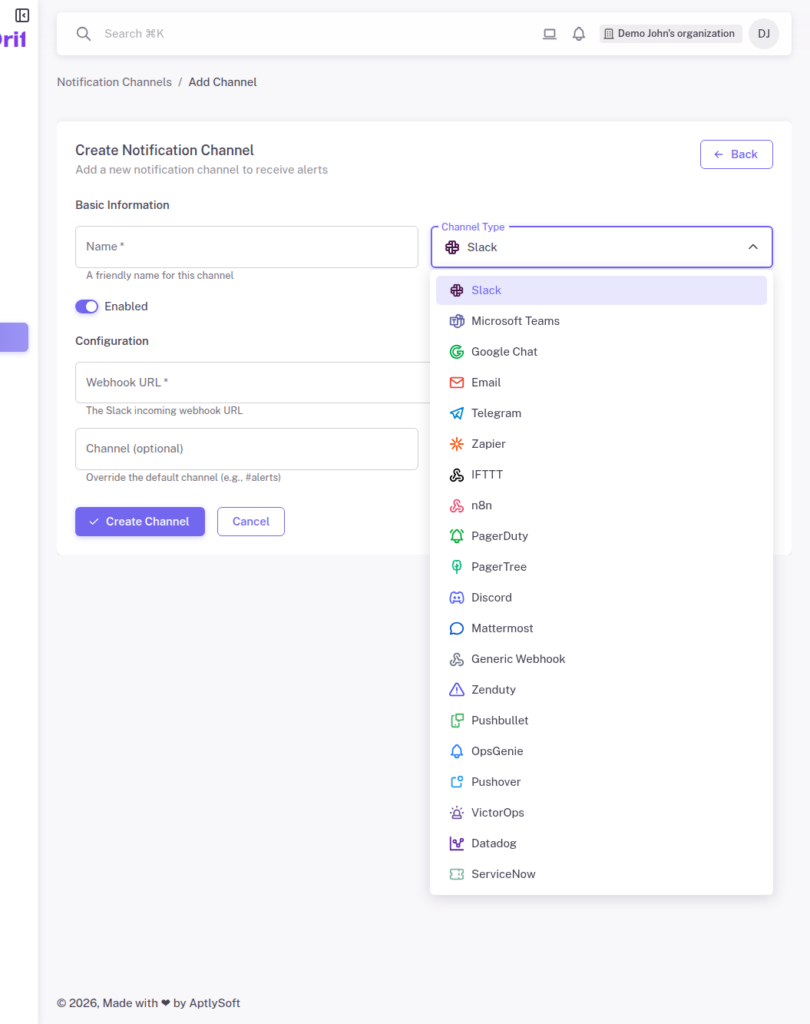Click the Back button

(736, 154)
